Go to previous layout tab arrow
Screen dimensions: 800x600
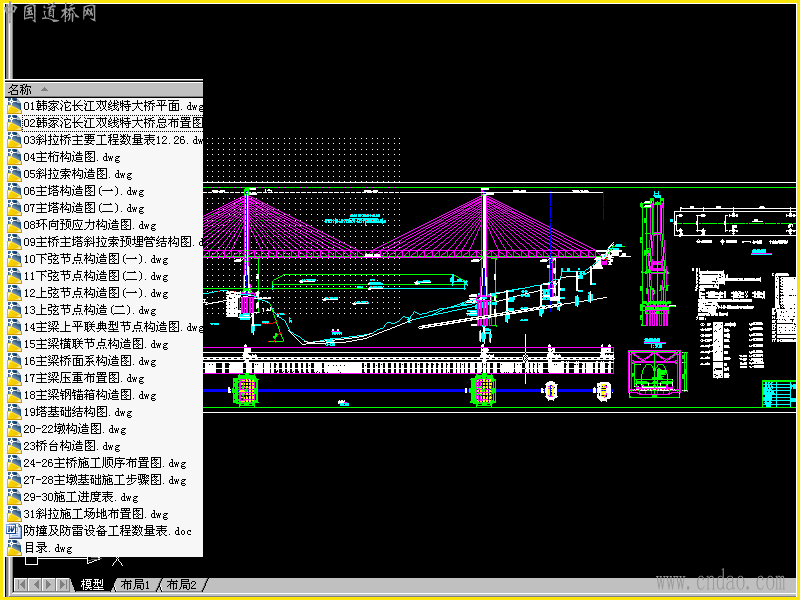coord(35,584)
